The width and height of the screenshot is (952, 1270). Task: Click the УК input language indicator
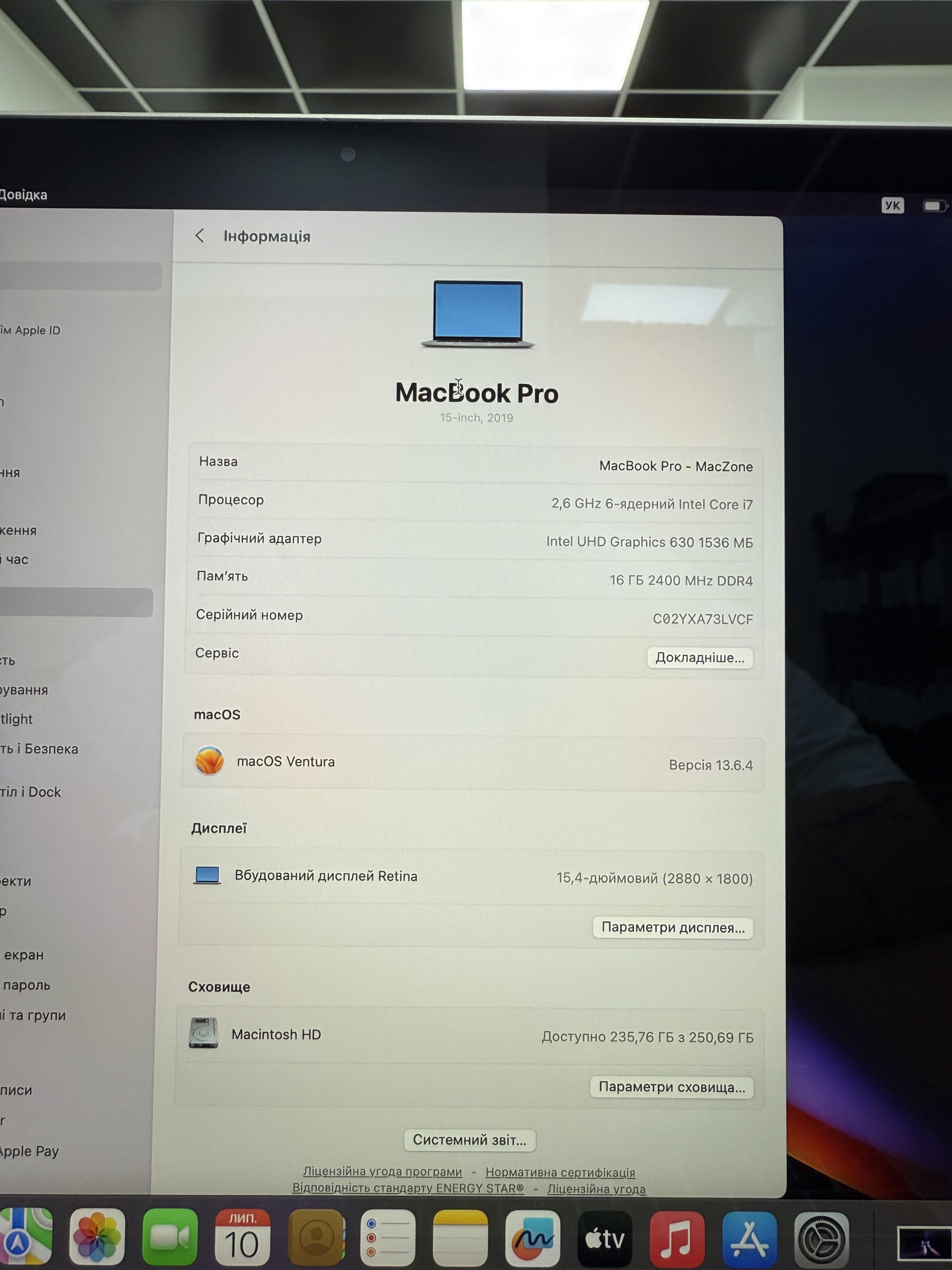pos(892,205)
